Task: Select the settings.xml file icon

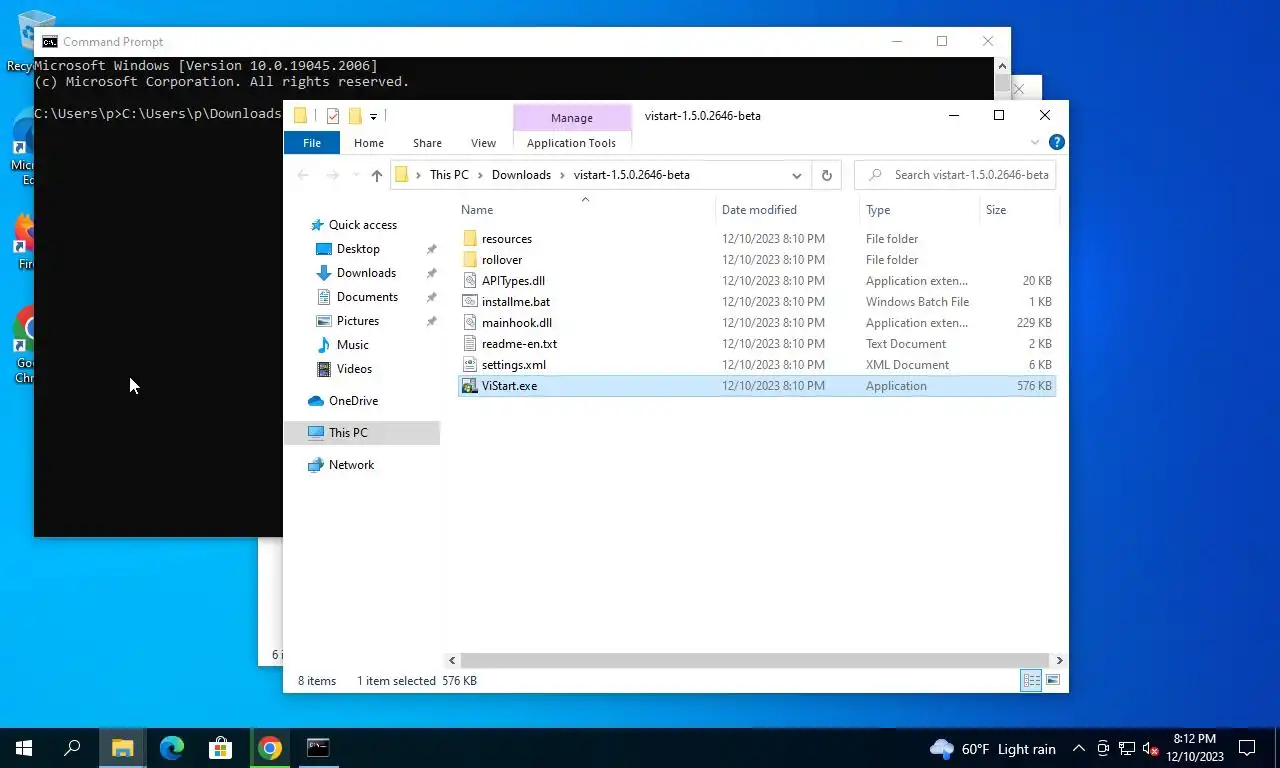Action: pyautogui.click(x=470, y=365)
